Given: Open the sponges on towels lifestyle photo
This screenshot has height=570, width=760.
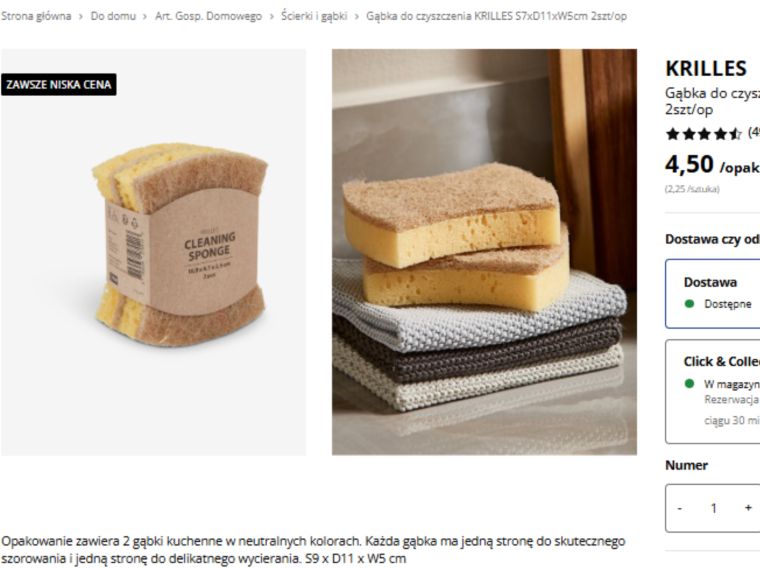Looking at the screenshot, I should click(x=484, y=252).
